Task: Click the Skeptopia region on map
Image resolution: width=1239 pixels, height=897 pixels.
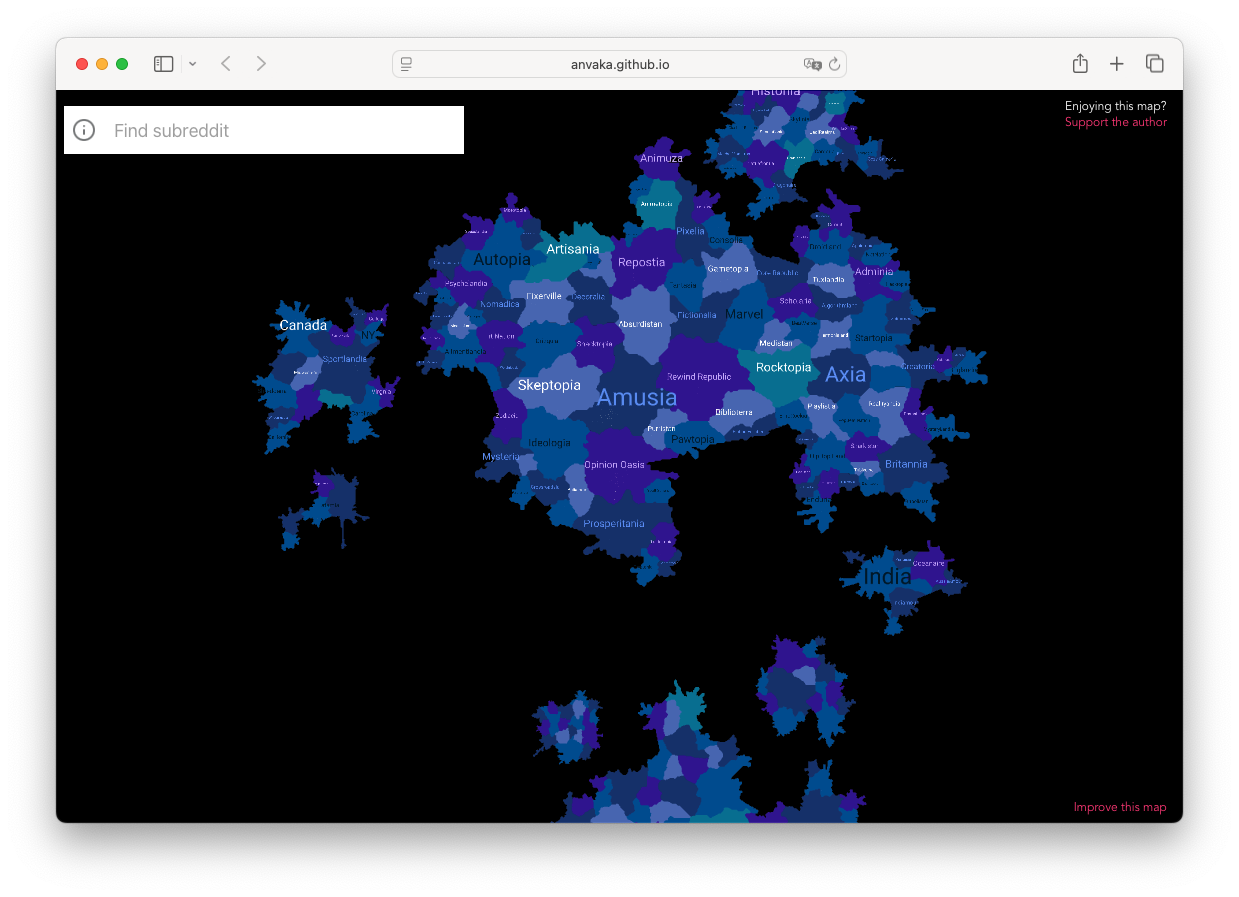Action: tap(549, 385)
